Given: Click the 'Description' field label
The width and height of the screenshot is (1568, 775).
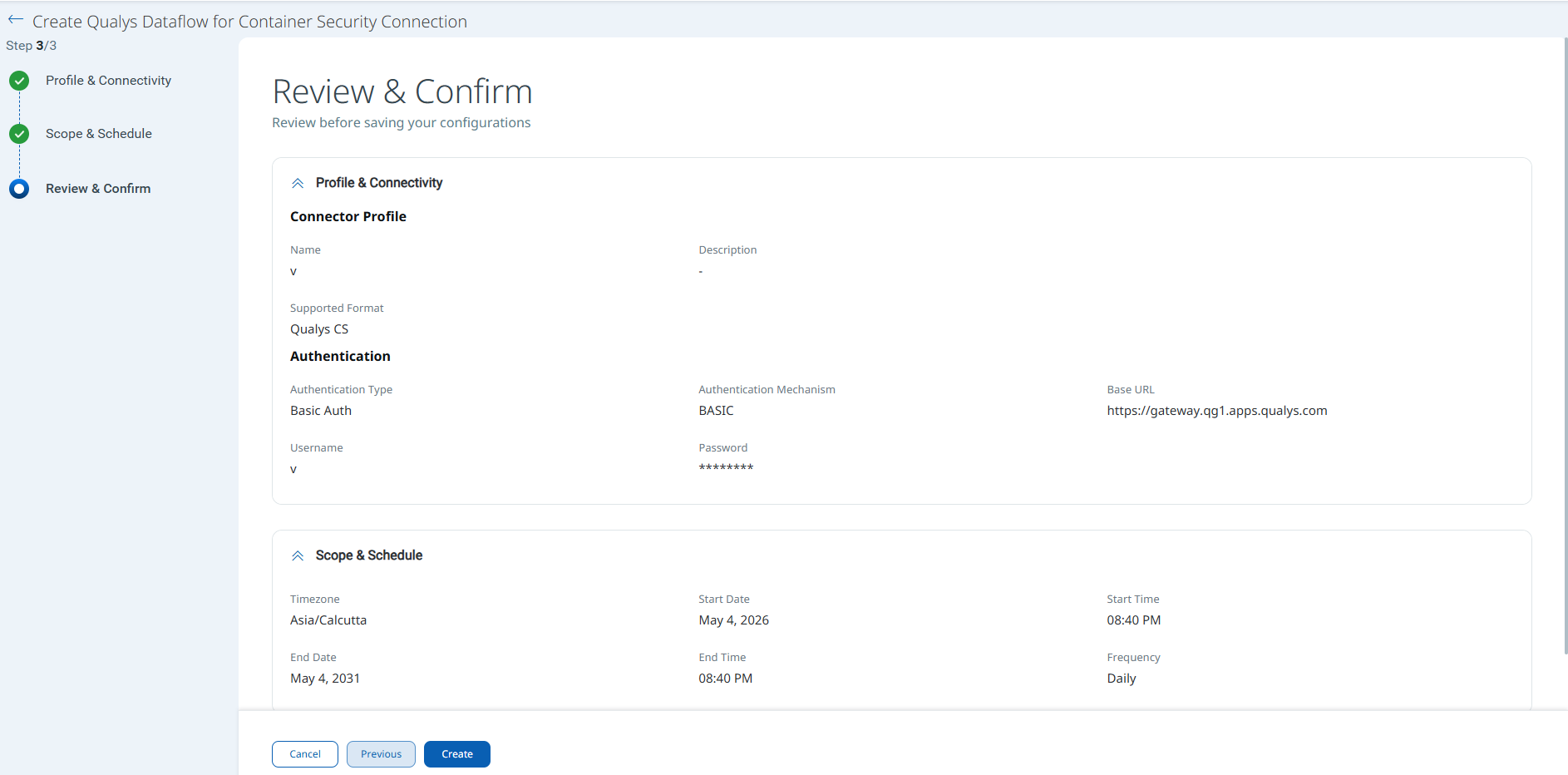Looking at the screenshot, I should click(x=727, y=249).
